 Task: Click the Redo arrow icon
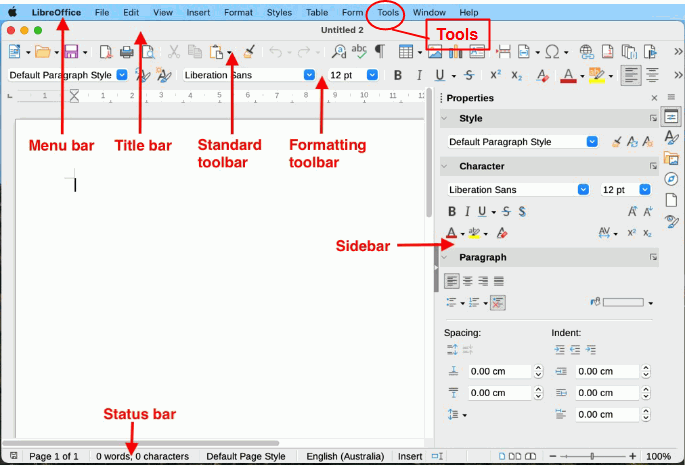pyautogui.click(x=304, y=52)
